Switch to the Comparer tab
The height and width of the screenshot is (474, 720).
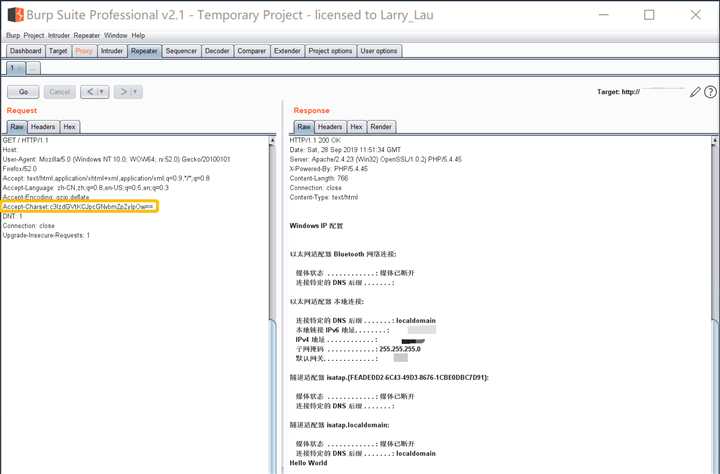[252, 51]
